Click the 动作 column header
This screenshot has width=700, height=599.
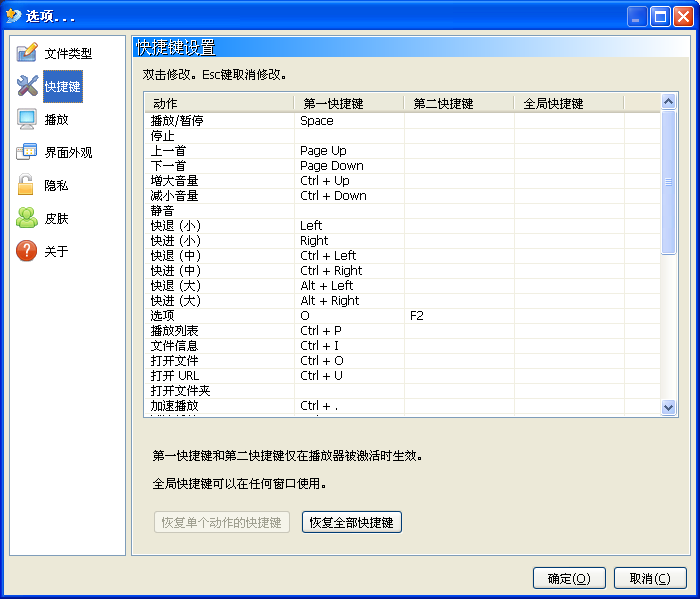(218, 103)
